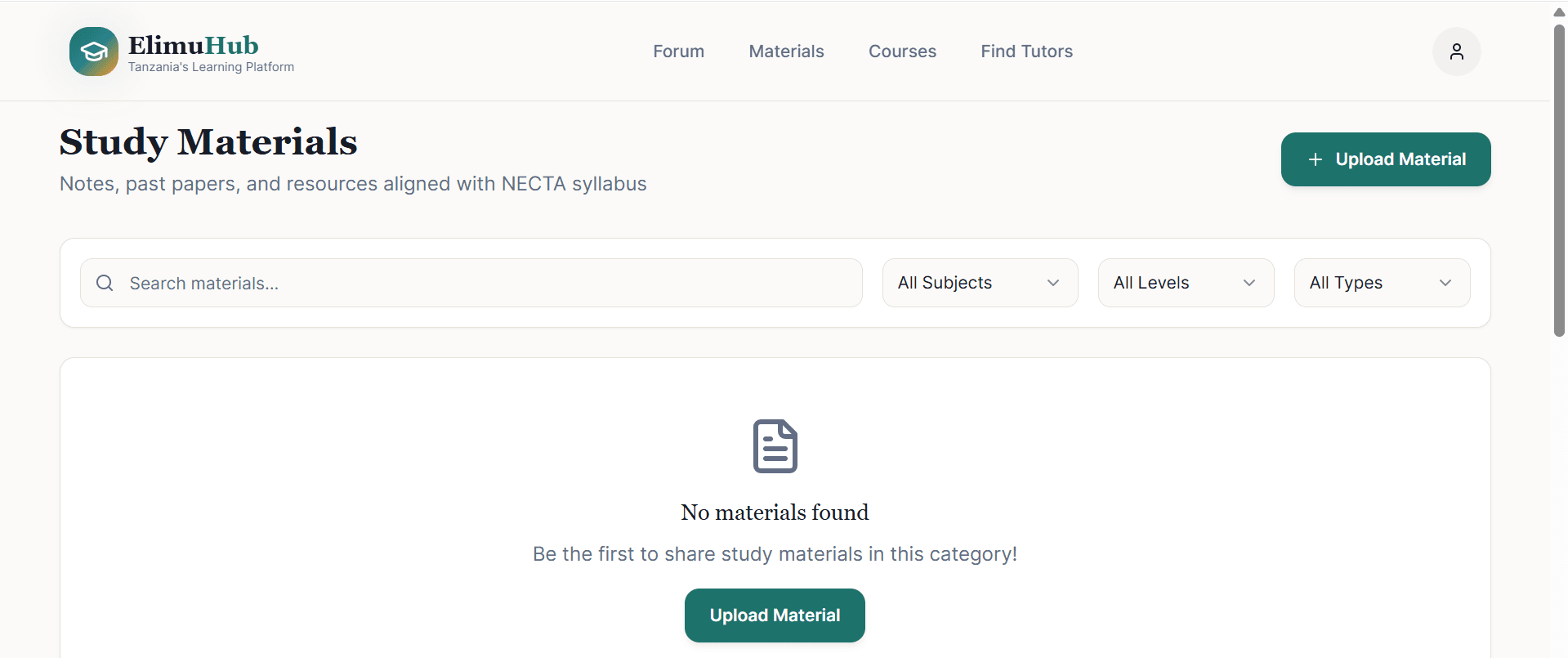Go to the Forum page
This screenshot has height=658, width=1568.
[x=678, y=51]
